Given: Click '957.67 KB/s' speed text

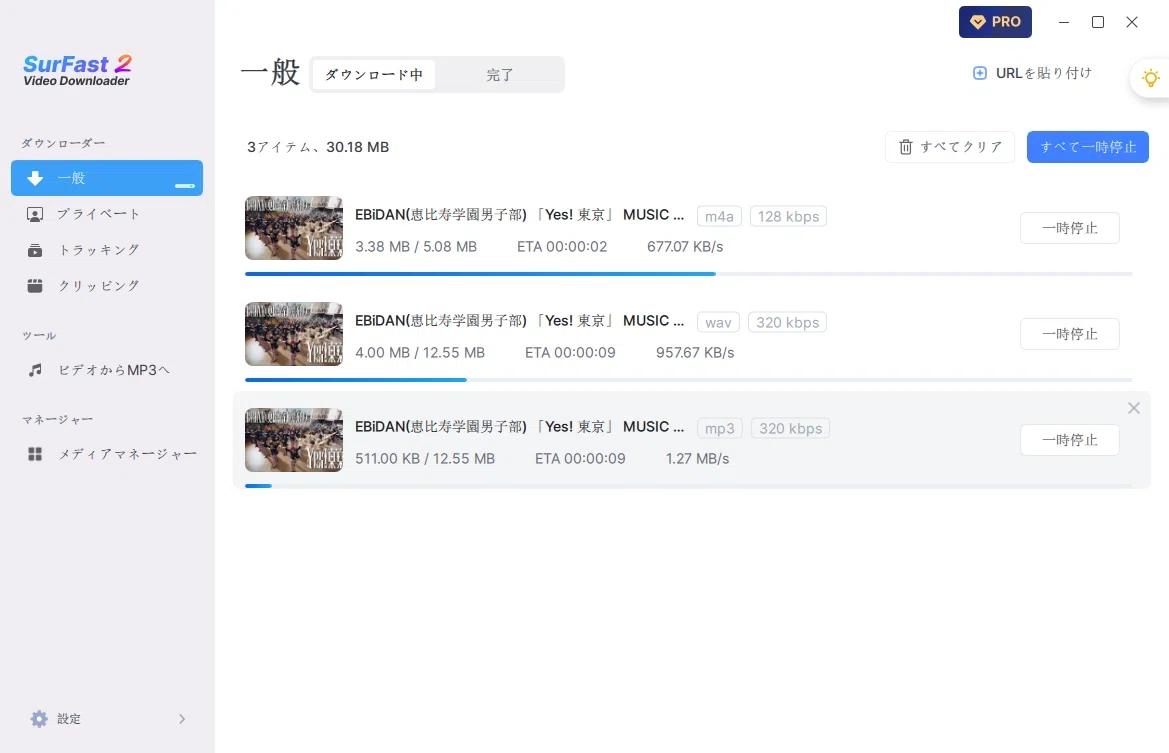Looking at the screenshot, I should coord(695,353).
